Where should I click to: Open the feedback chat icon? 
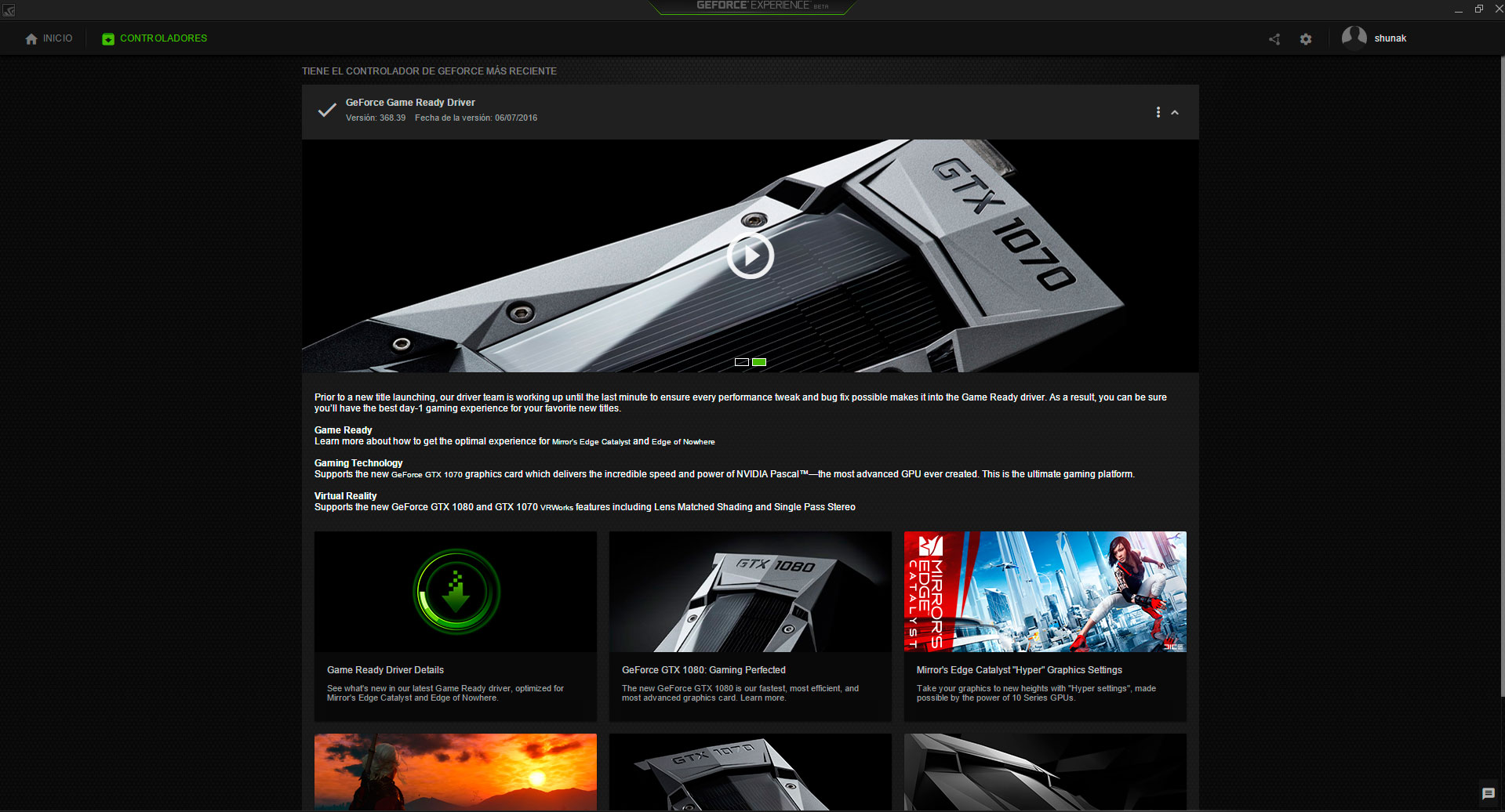click(1488, 794)
